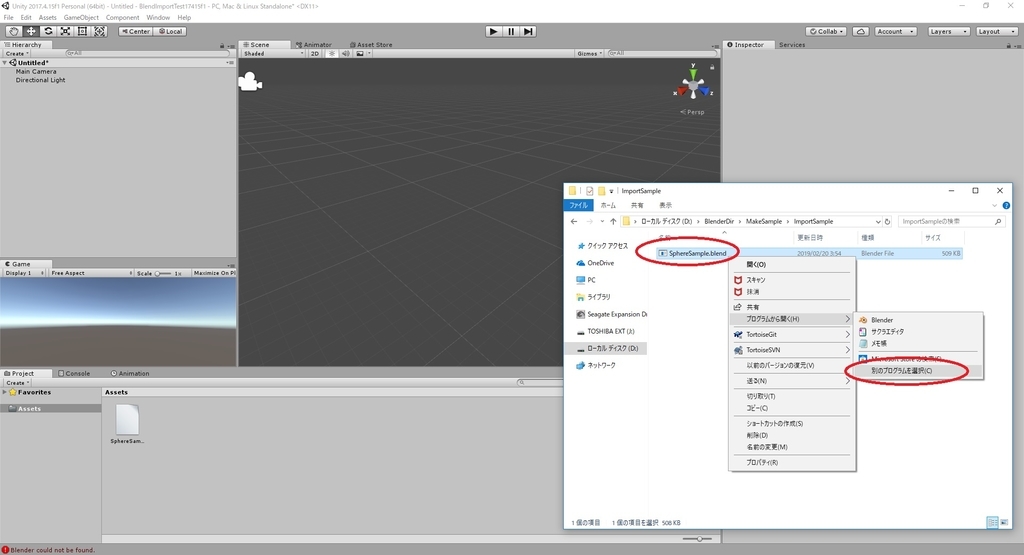Adjust the Game view Scale slider
Viewport: 1024px width, 555px height.
pyautogui.click(x=163, y=274)
